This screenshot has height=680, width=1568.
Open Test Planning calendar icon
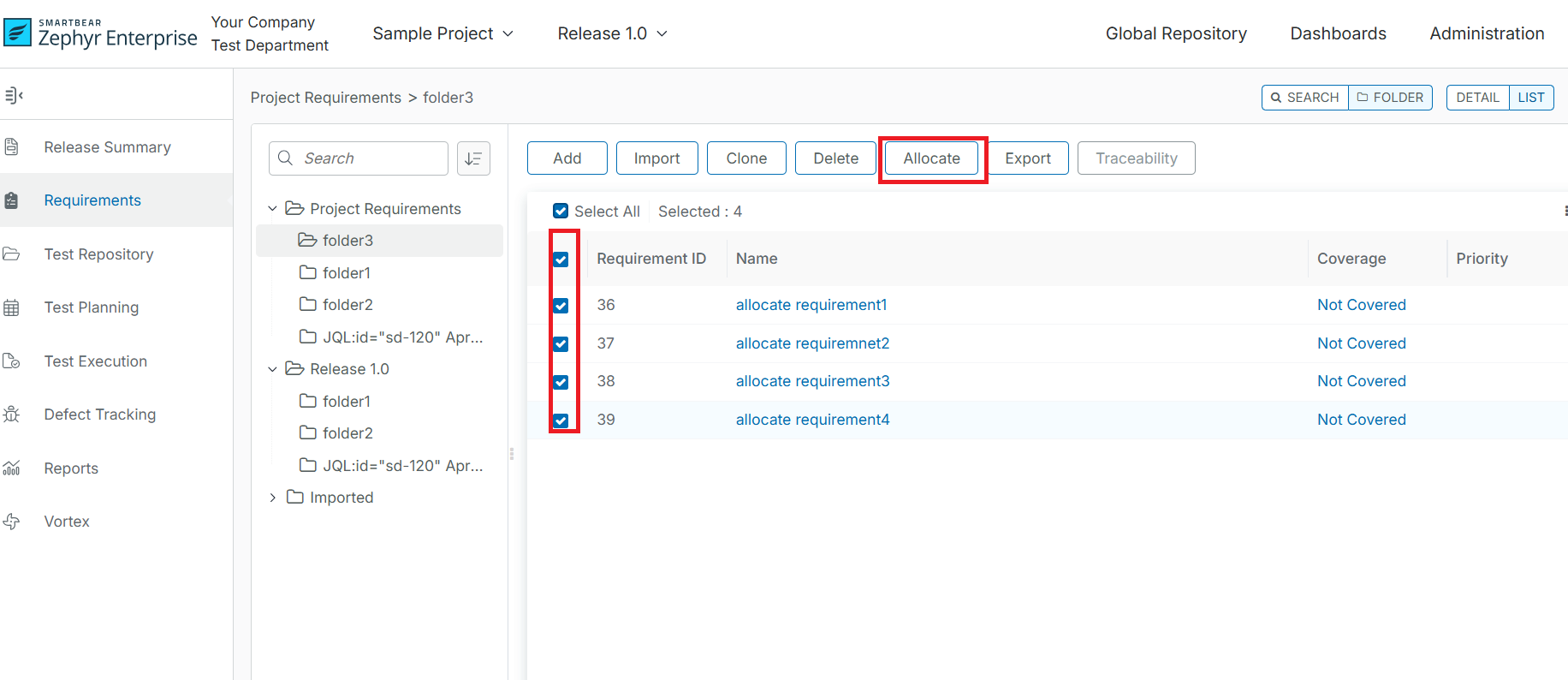[12, 307]
